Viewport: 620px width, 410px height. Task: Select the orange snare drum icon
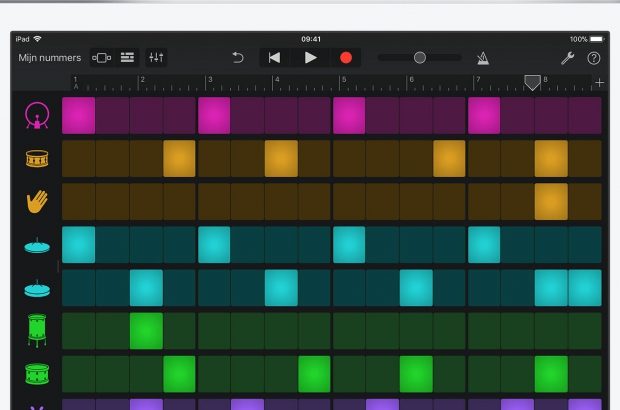37,159
